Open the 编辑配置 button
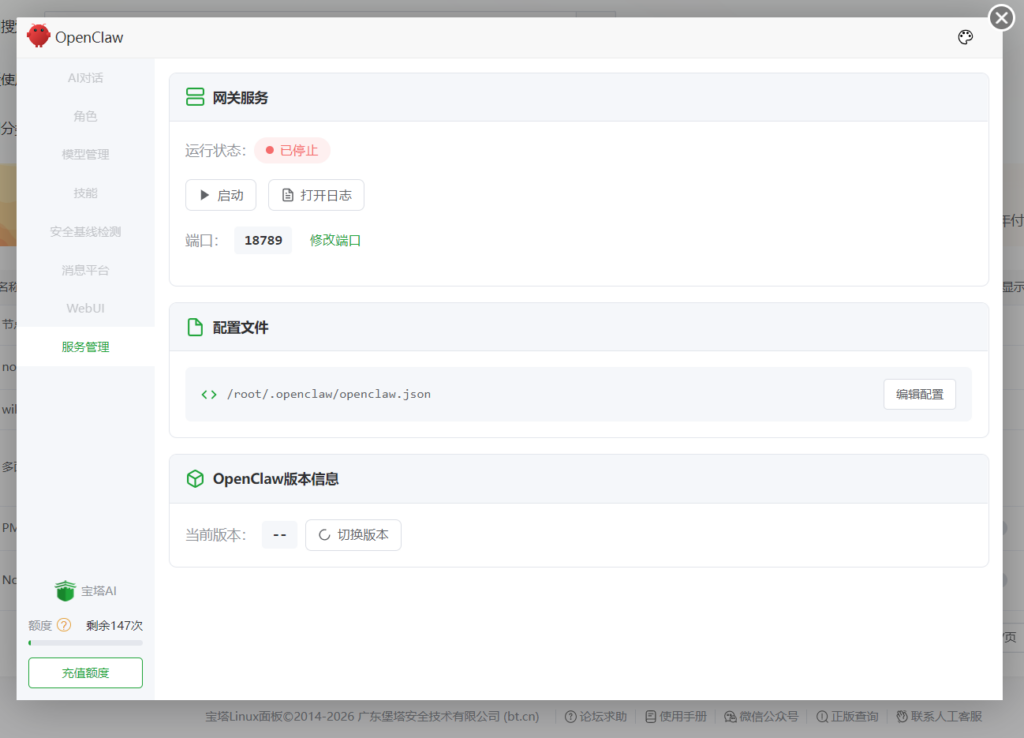This screenshot has height=738, width=1024. point(919,394)
